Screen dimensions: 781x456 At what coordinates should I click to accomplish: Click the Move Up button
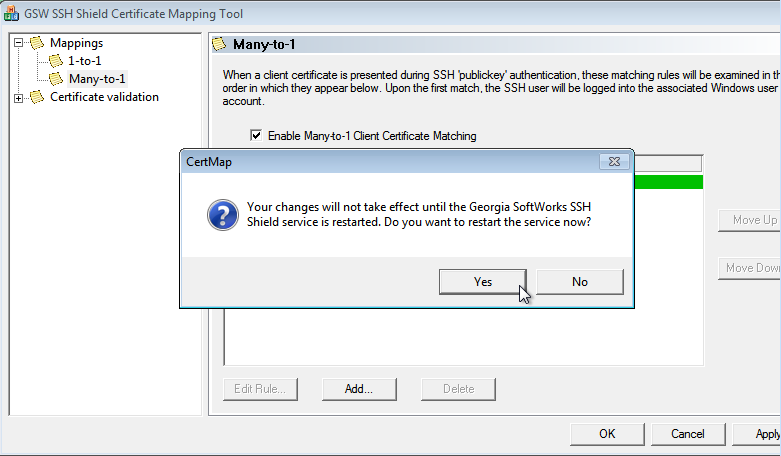tap(750, 220)
